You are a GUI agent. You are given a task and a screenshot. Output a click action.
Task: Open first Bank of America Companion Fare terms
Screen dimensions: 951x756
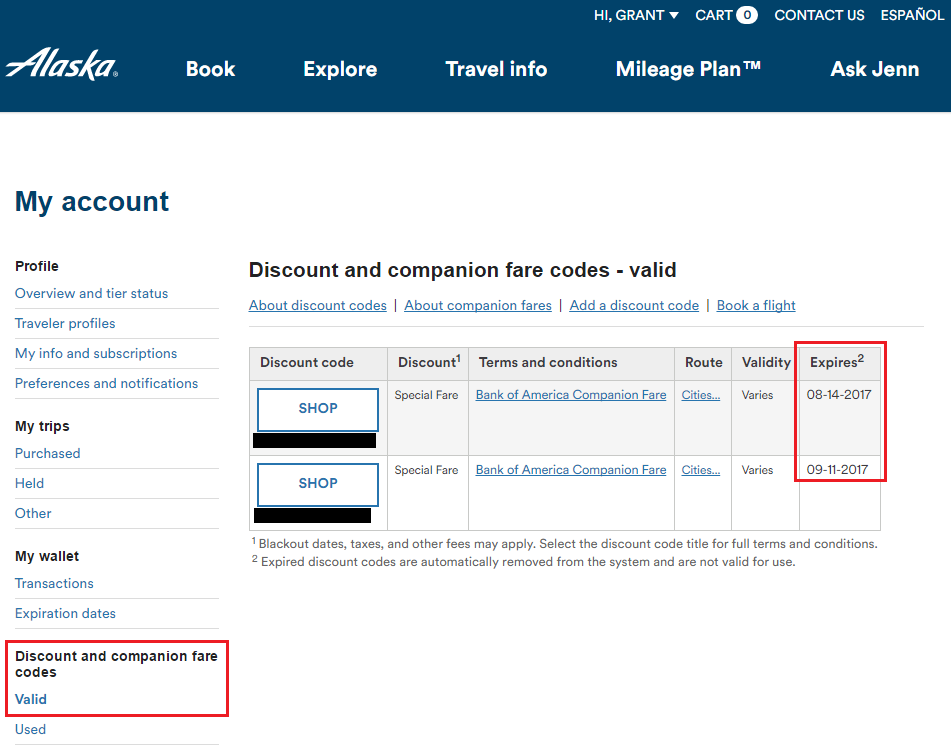[570, 395]
